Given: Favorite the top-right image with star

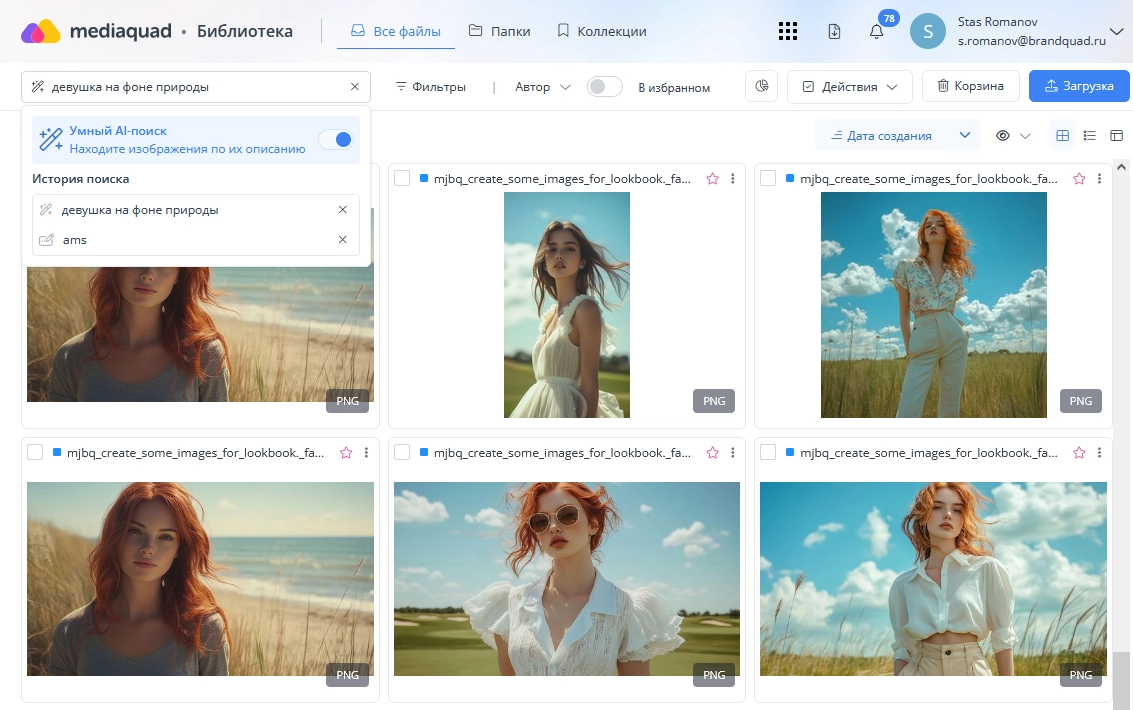Looking at the screenshot, I should point(1079,179).
